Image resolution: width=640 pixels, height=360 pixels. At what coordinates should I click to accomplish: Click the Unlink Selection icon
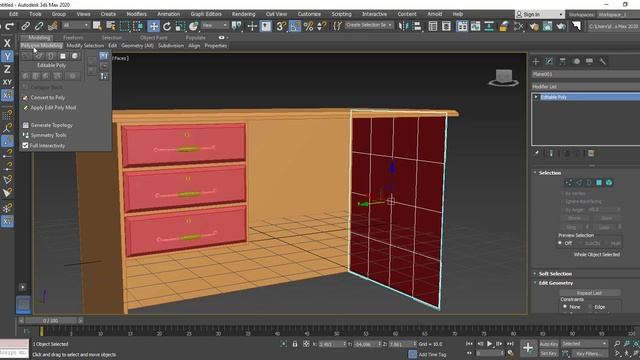click(39, 27)
